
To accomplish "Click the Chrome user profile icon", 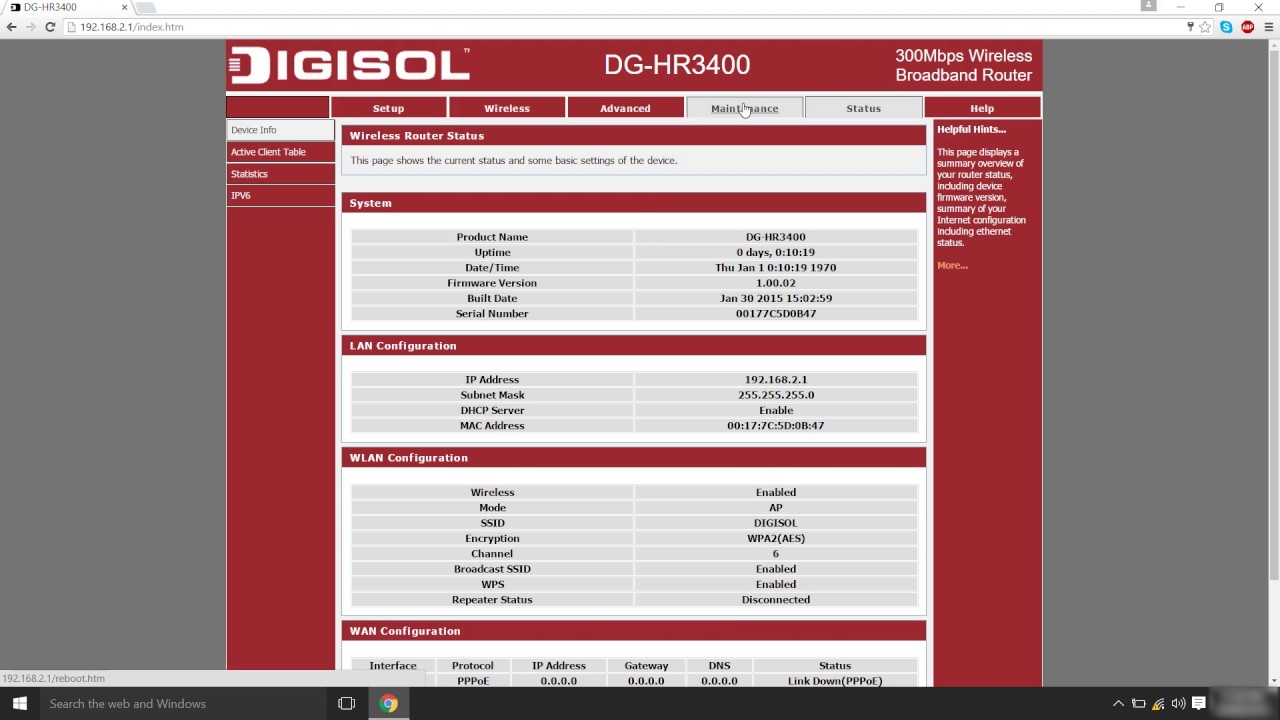I will 1148,6.
